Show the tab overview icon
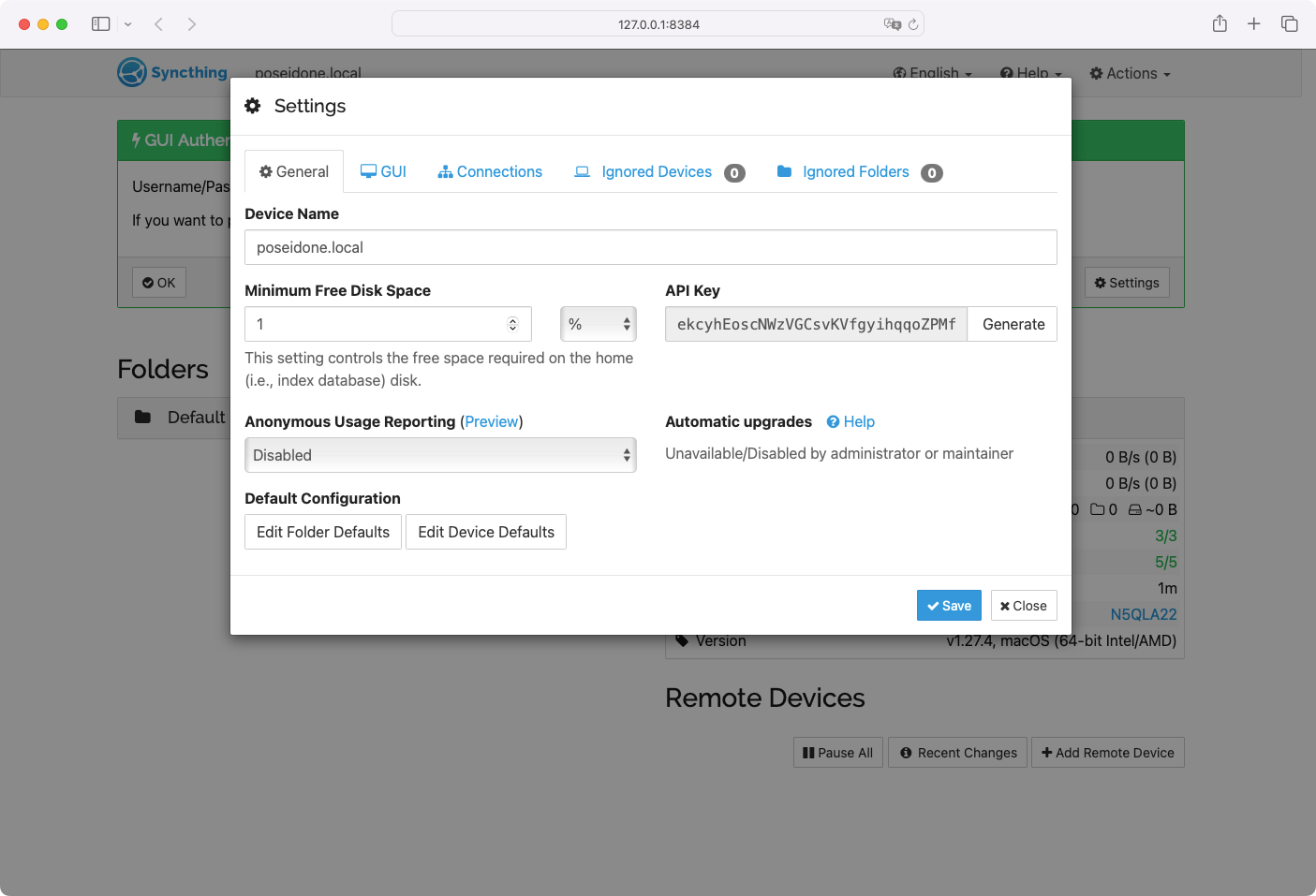The image size is (1316, 896). pos(1290,24)
